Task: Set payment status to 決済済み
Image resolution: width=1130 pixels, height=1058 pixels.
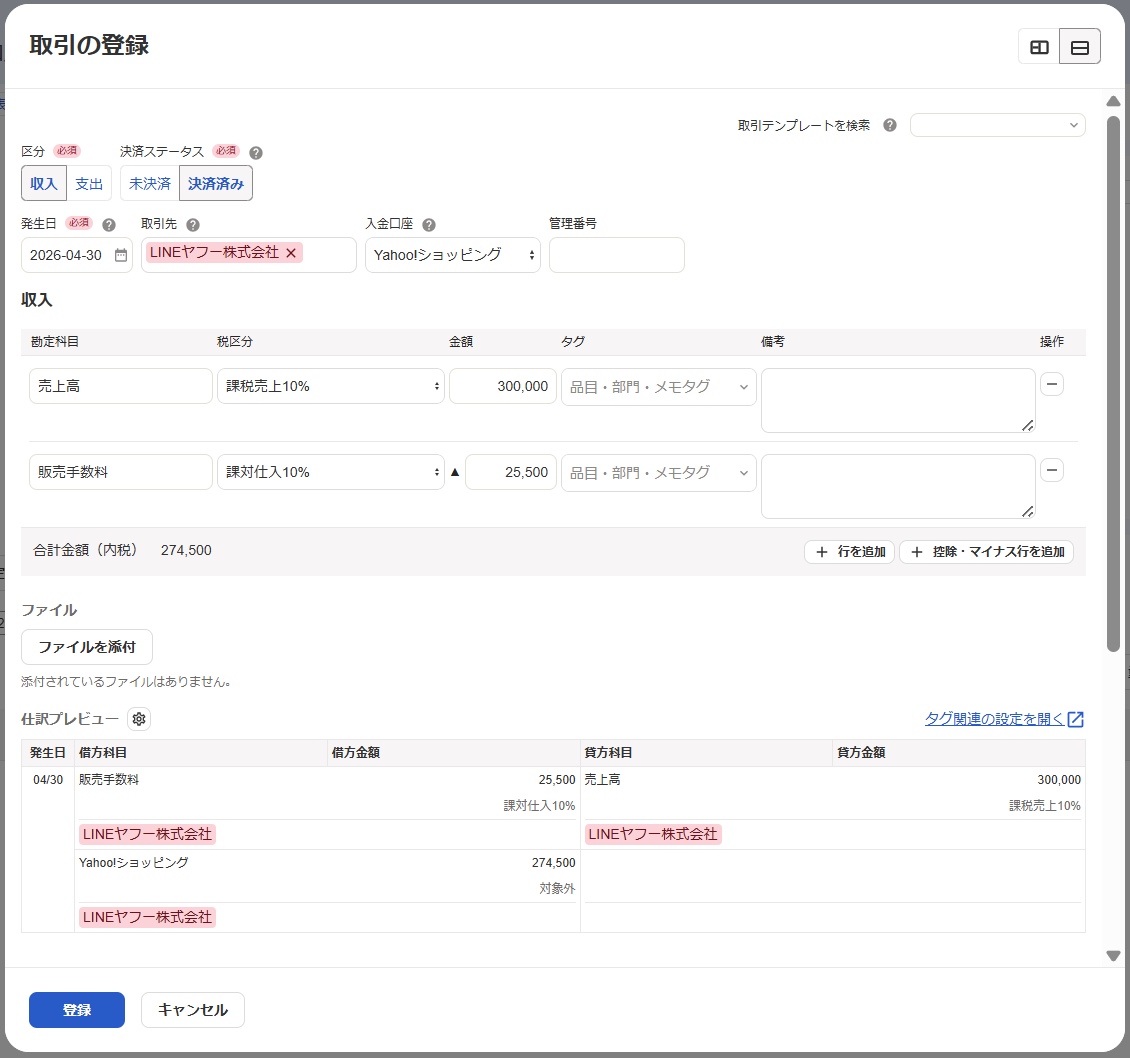Action: 216,184
